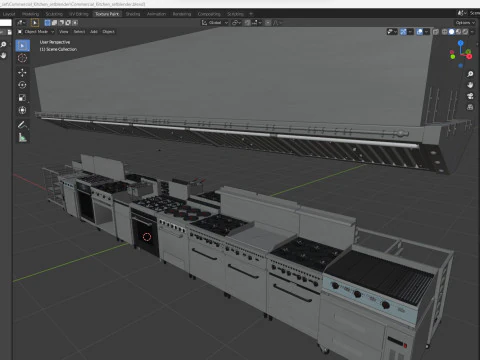Image resolution: width=480 pixels, height=360 pixels.
Task: Select the 3D Cursor tool
Action: (x=22, y=58)
